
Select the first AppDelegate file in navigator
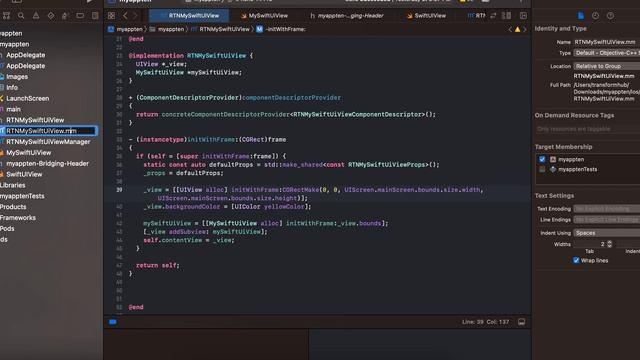point(25,55)
